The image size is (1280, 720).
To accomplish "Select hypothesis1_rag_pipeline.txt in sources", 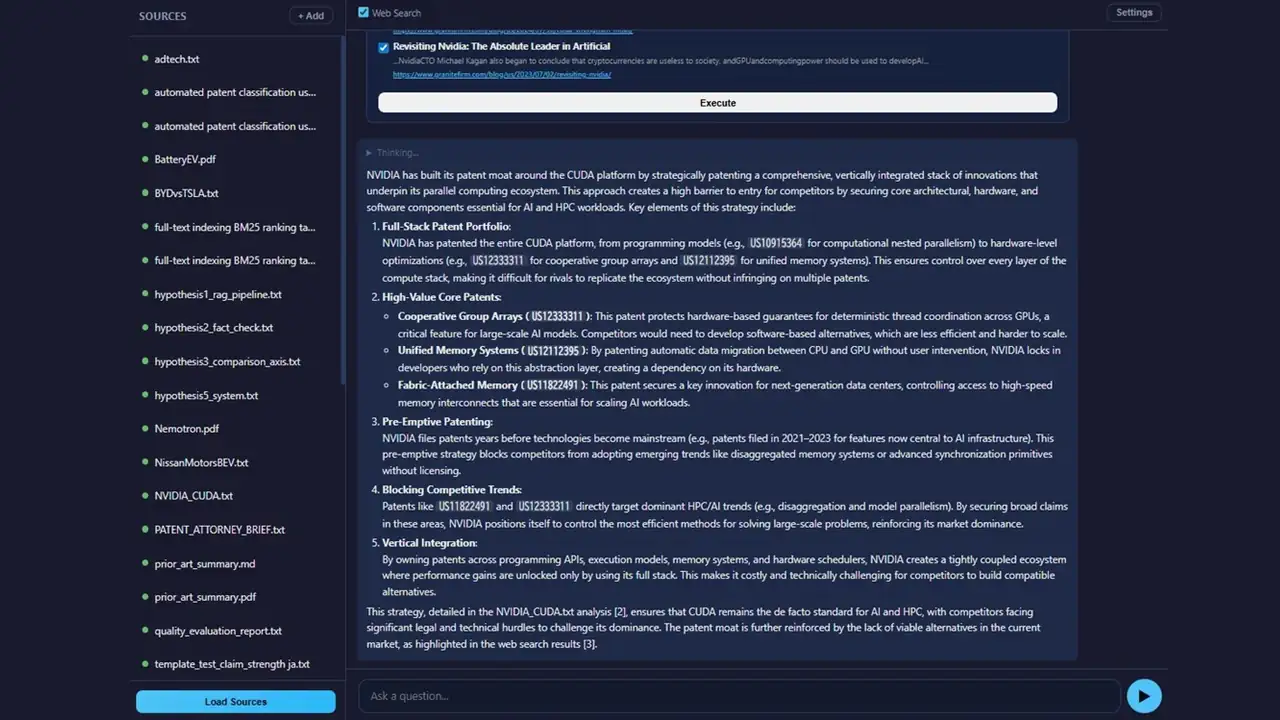I will pos(218,295).
